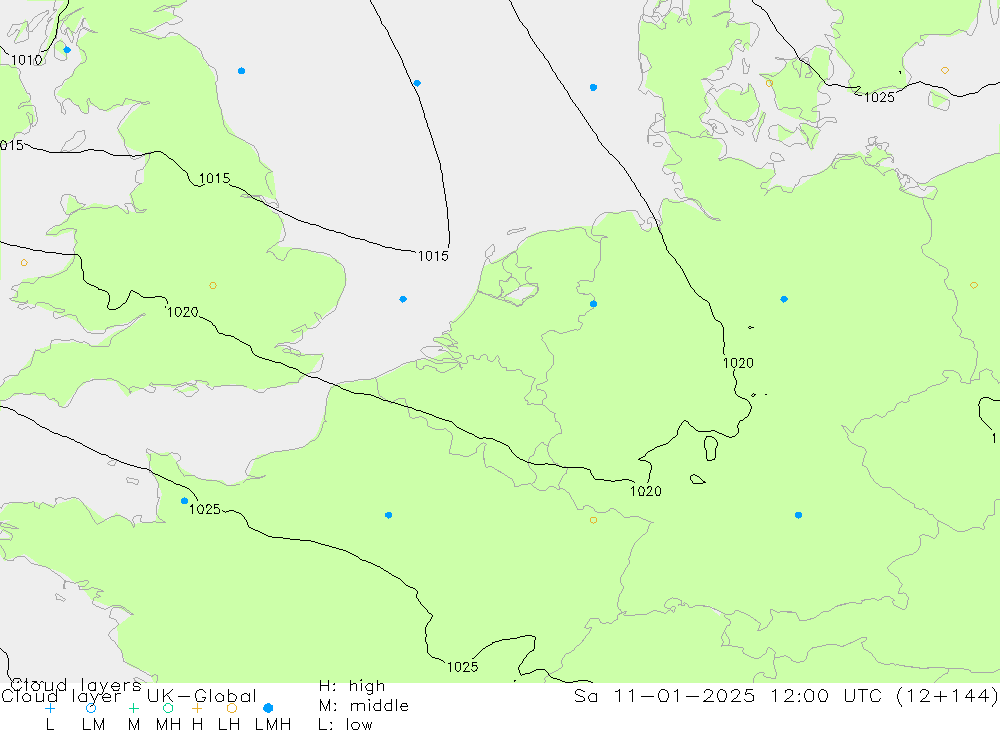
Task: Select blue cloud marker over northern France
Action: pos(388,515)
